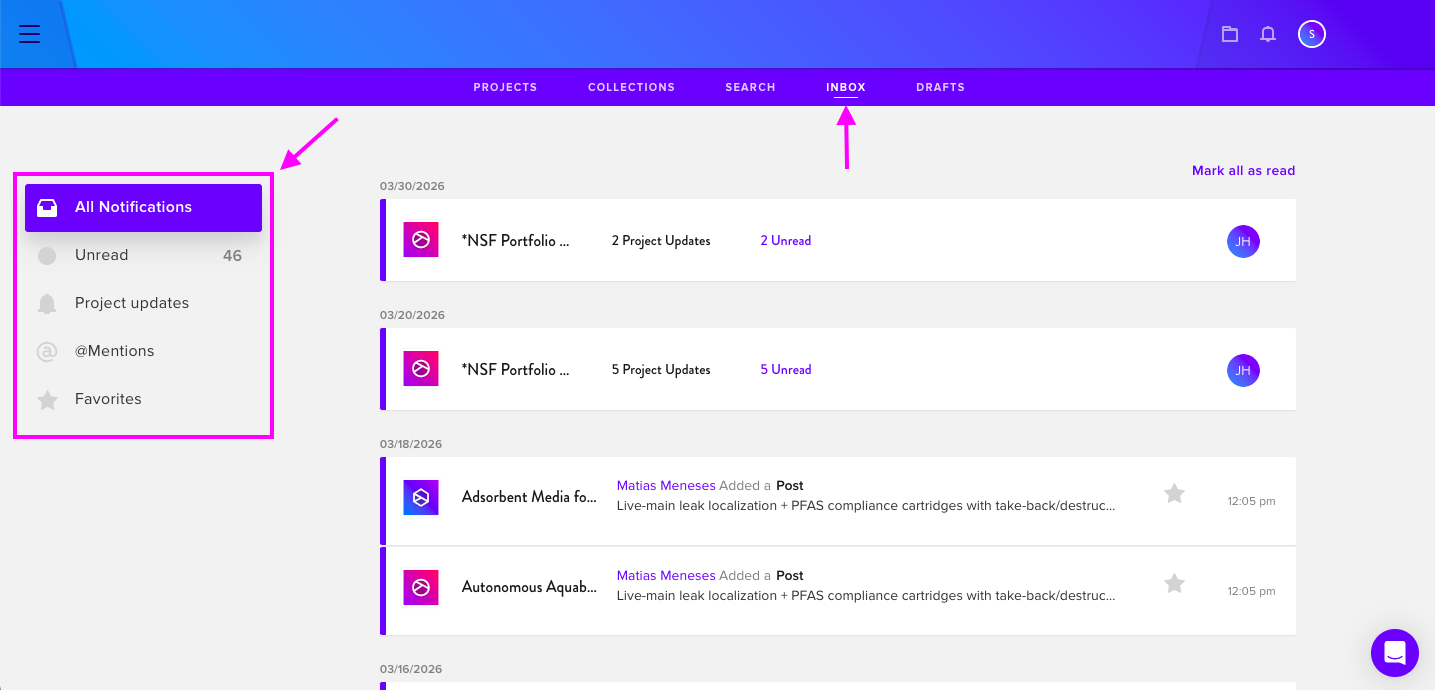The image size is (1435, 690).
Task: Click Mark all as read
Action: (1243, 171)
